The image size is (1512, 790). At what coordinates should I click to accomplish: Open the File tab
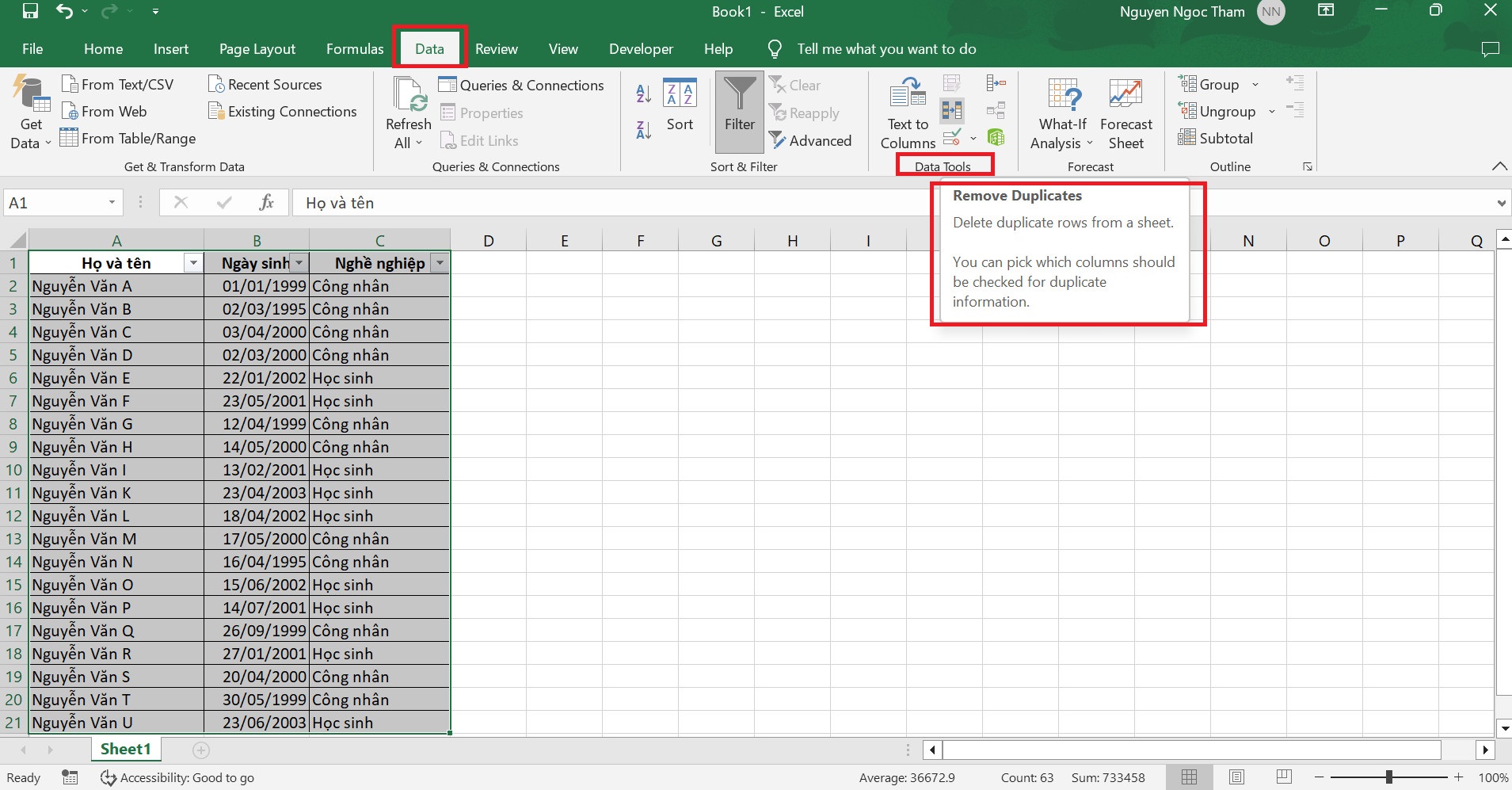[x=32, y=48]
